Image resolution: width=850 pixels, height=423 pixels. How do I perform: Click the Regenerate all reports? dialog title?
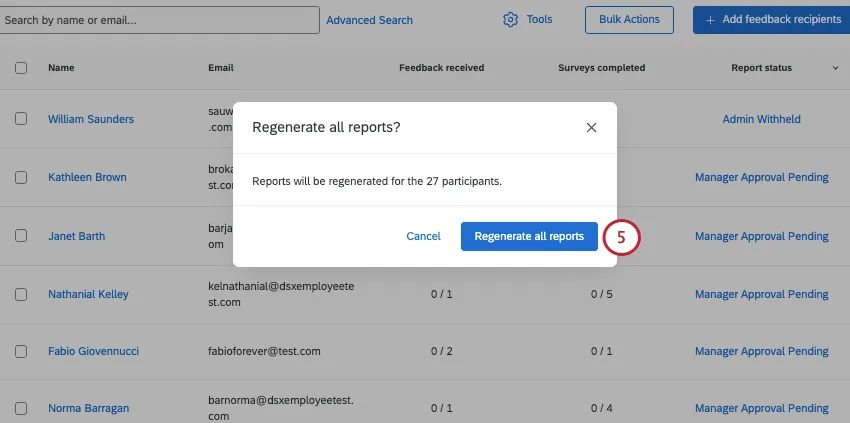(326, 127)
